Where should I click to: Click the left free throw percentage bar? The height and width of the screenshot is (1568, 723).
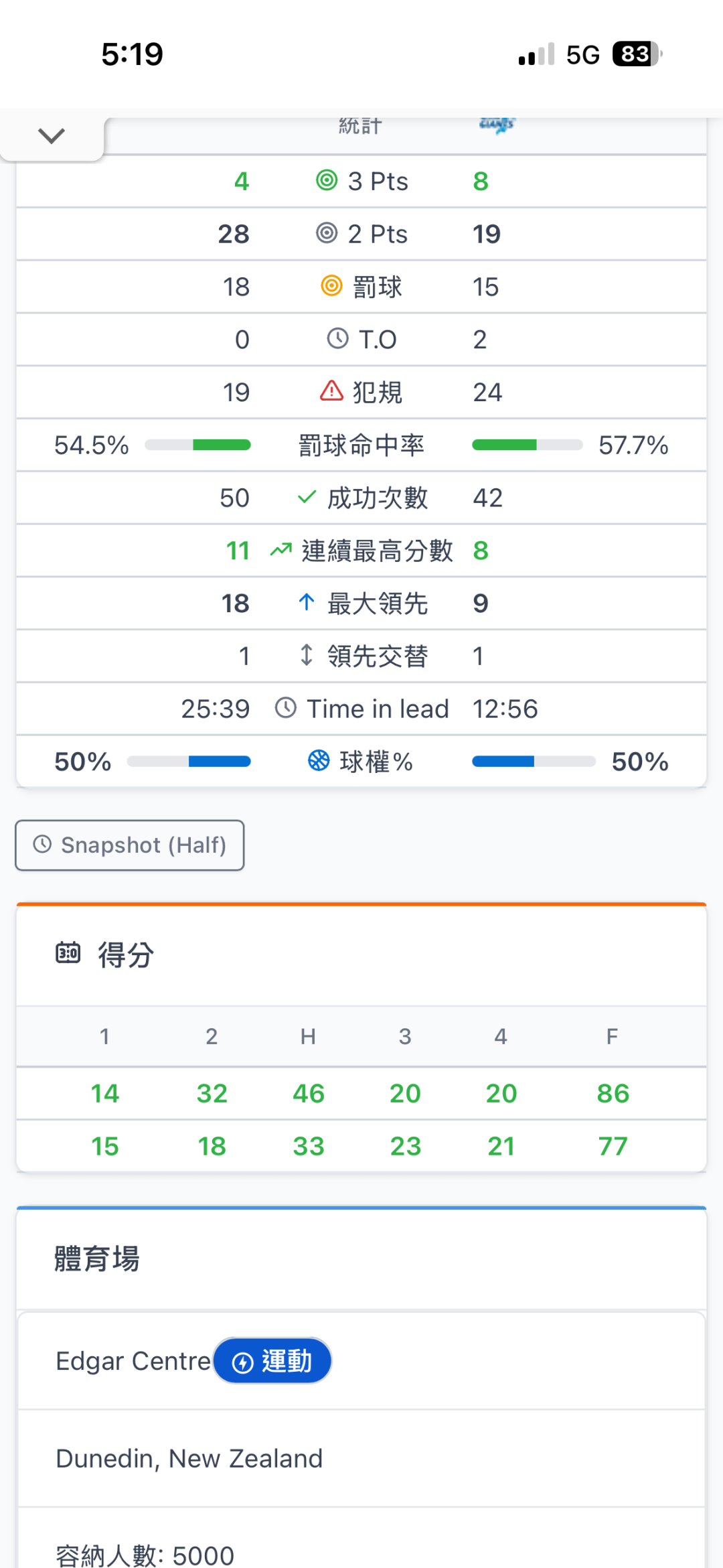tap(197, 445)
